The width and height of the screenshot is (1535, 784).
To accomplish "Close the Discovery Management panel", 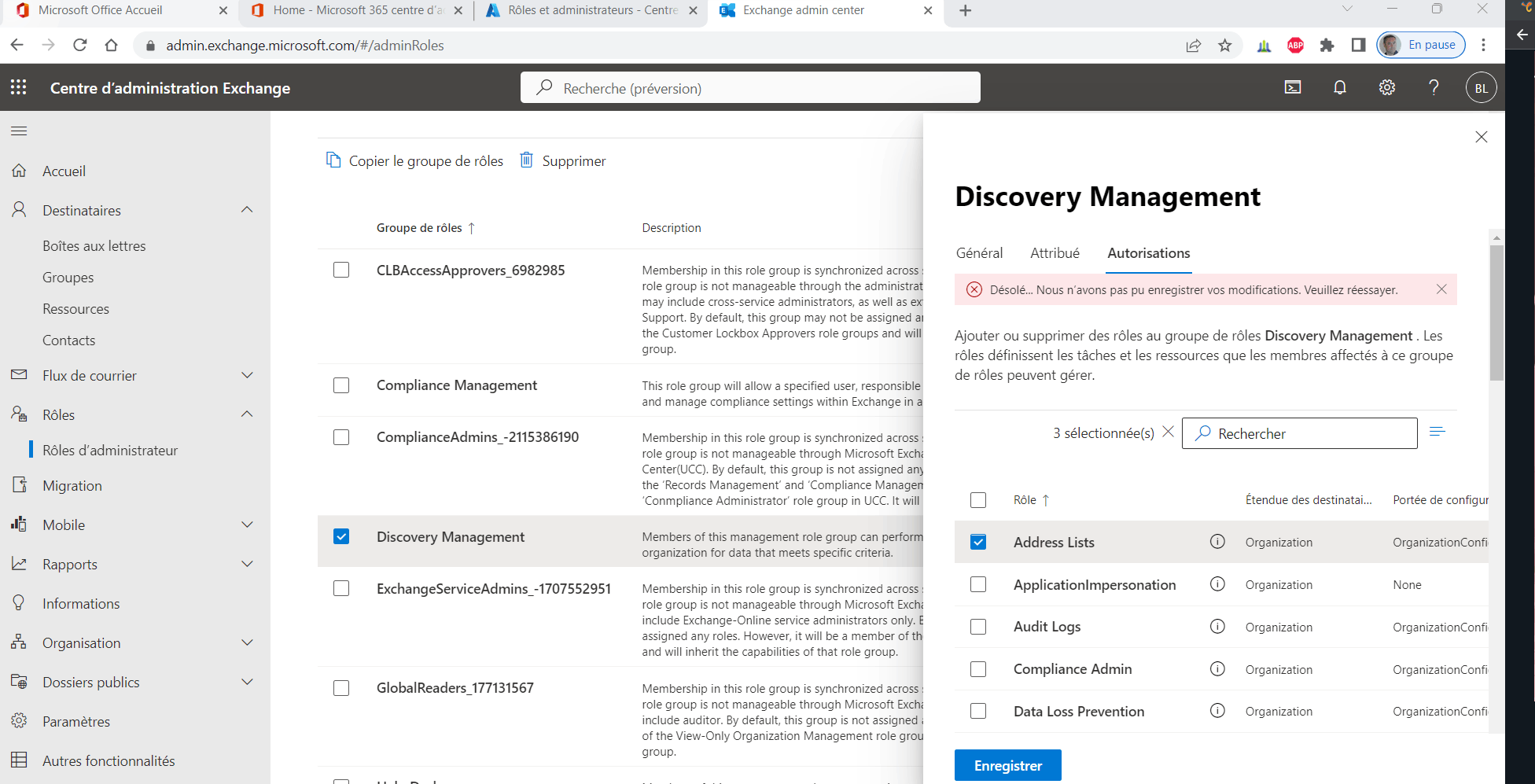I will [1482, 137].
